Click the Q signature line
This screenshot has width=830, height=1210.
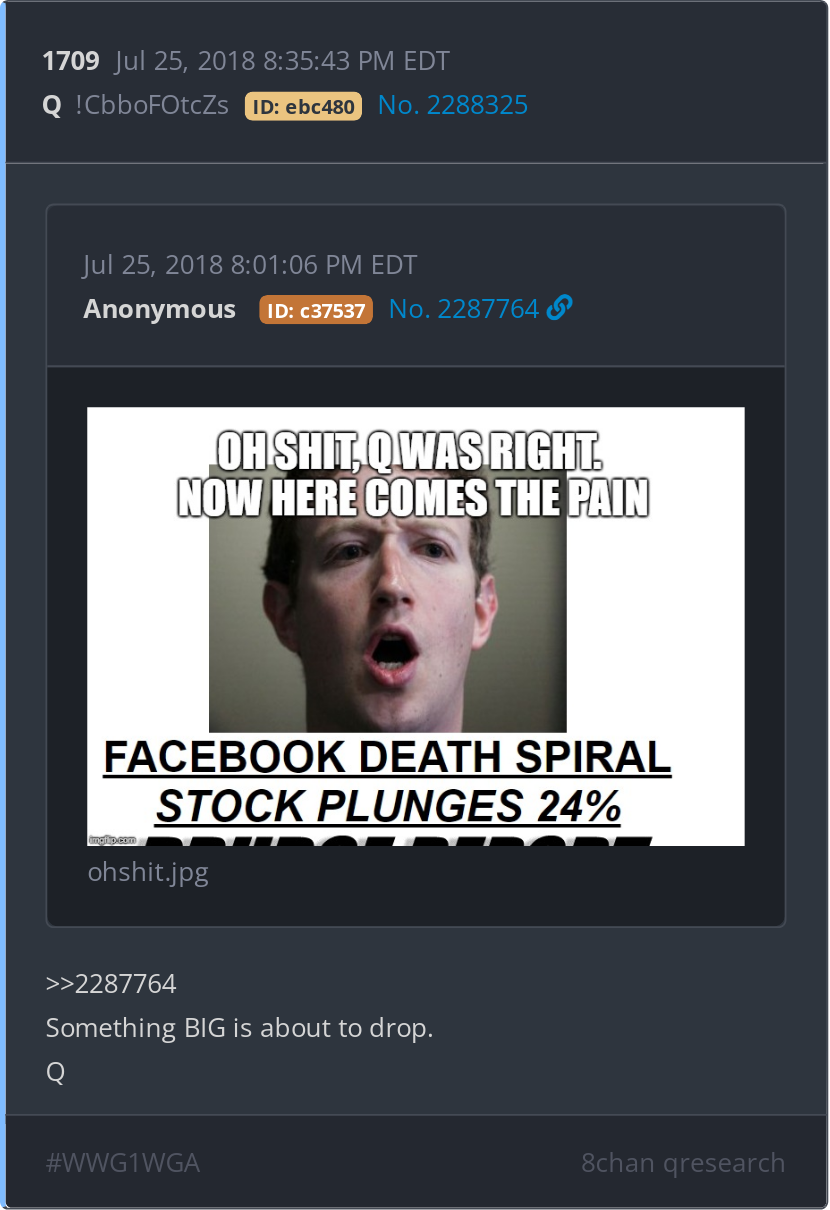pyautogui.click(x=55, y=1072)
